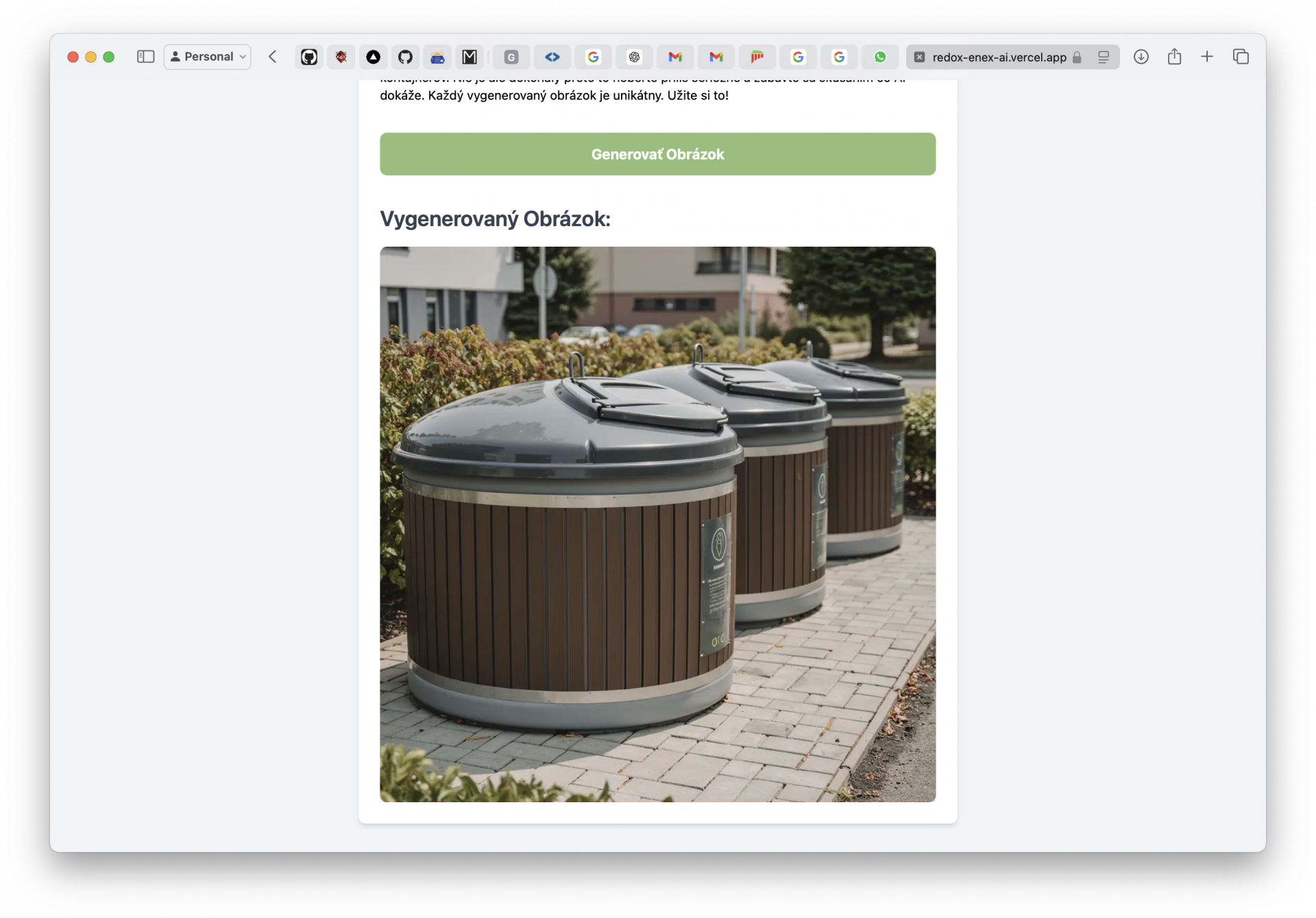The width and height of the screenshot is (1316, 918).
Task: Open the pinned Vercel triangle tab
Action: pyautogui.click(x=373, y=57)
